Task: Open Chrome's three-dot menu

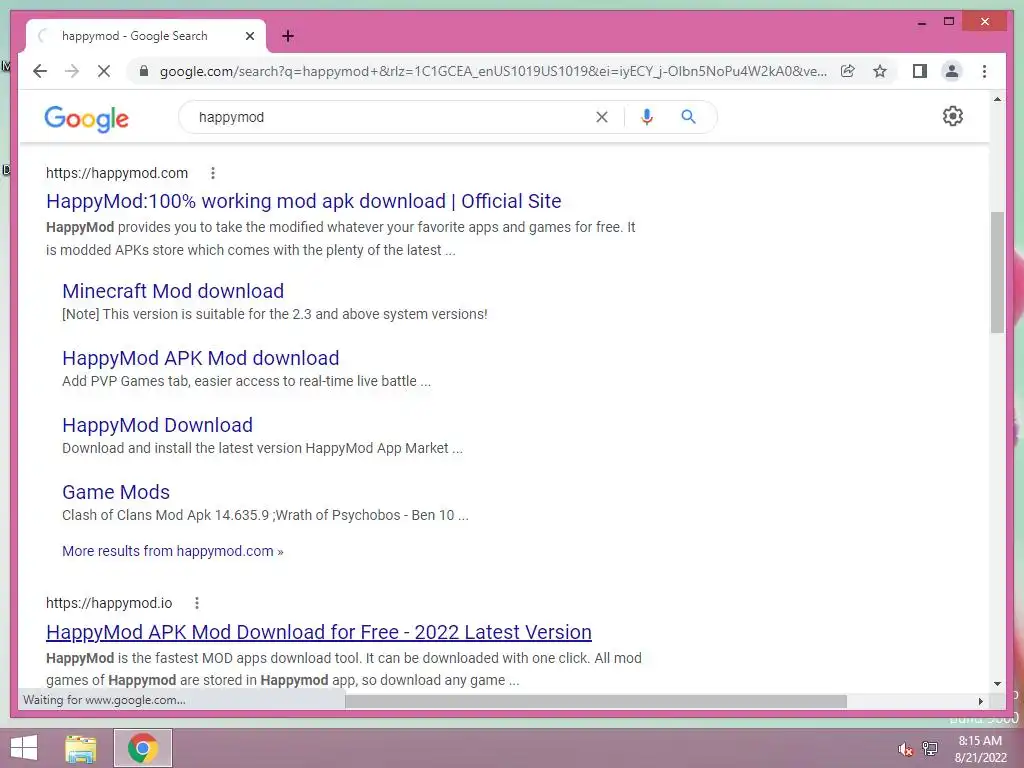Action: [984, 71]
